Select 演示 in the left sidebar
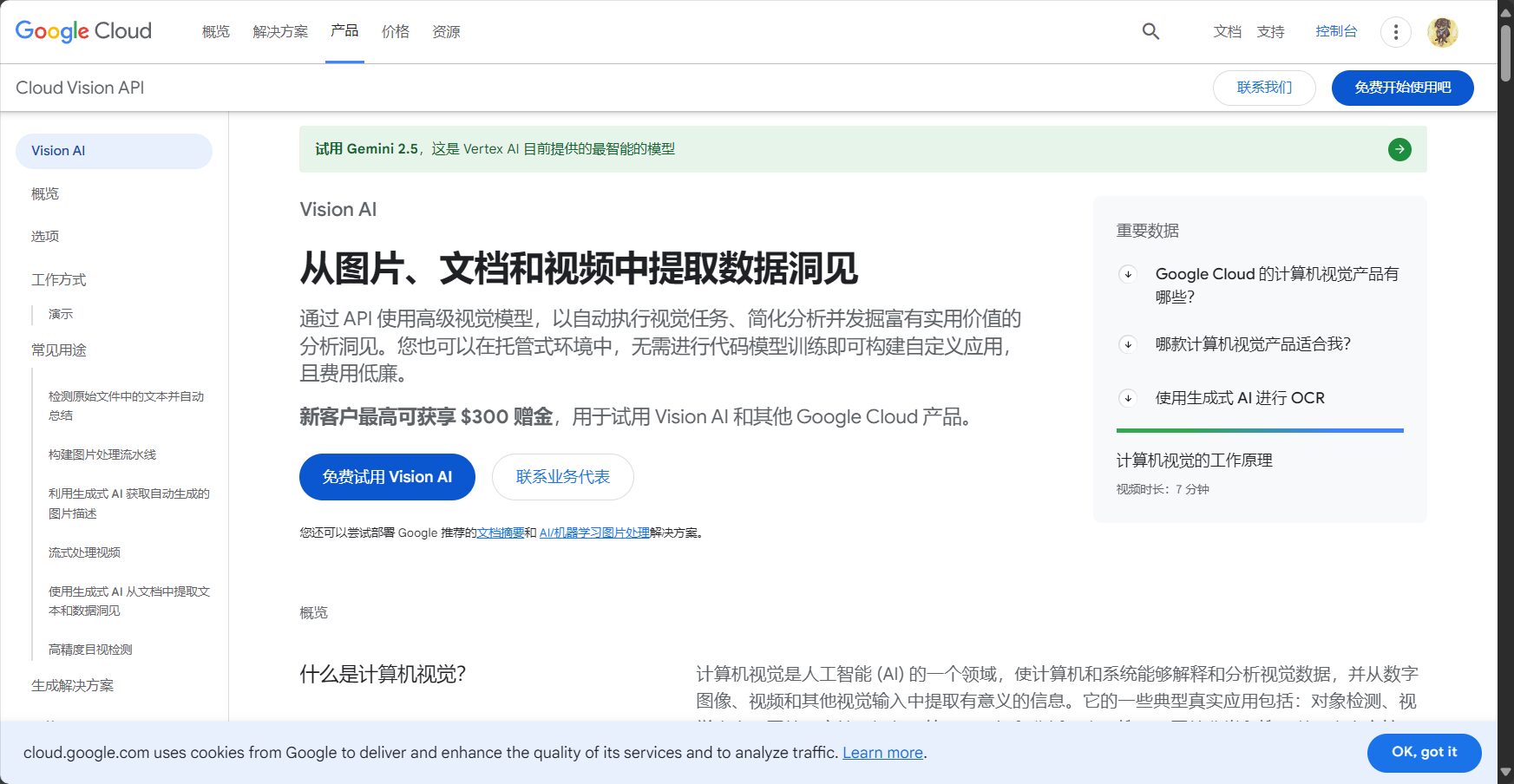Viewport: 1514px width, 784px height. [x=61, y=314]
